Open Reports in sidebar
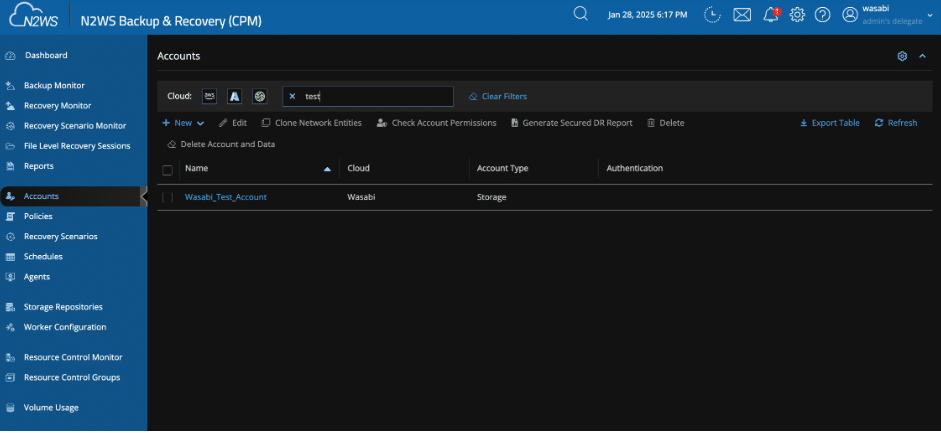This screenshot has width=941, height=433. click(38, 166)
